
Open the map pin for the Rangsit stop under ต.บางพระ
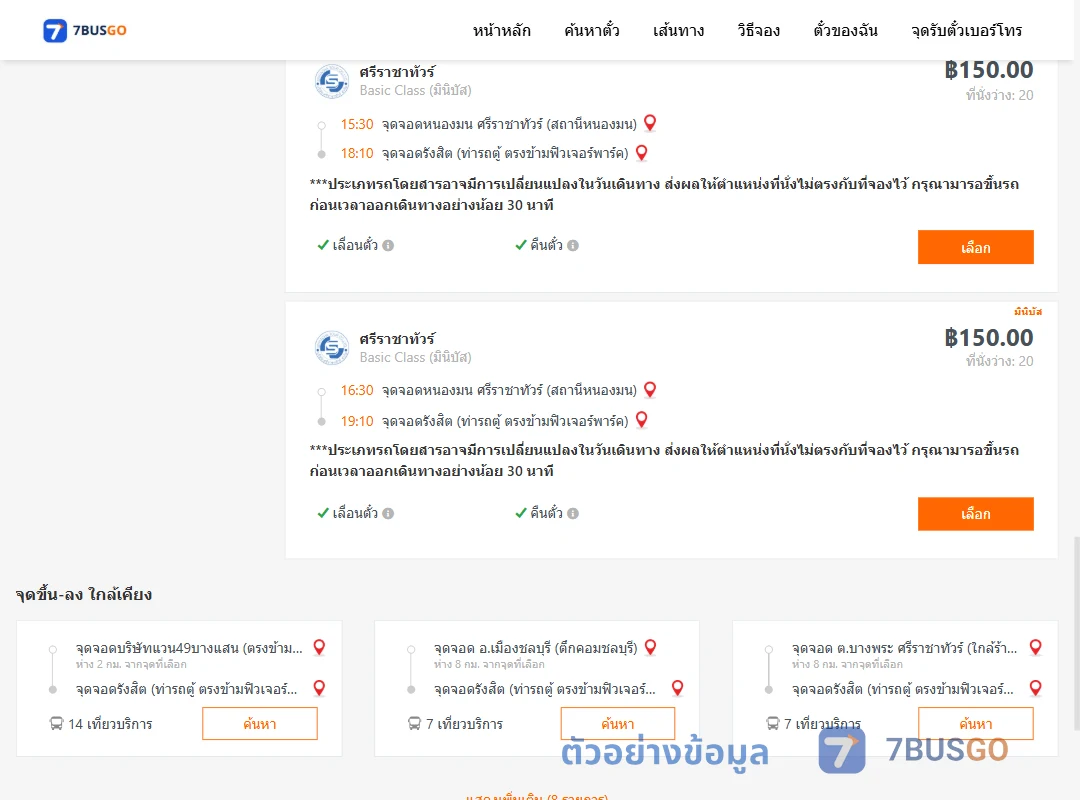click(x=1035, y=688)
